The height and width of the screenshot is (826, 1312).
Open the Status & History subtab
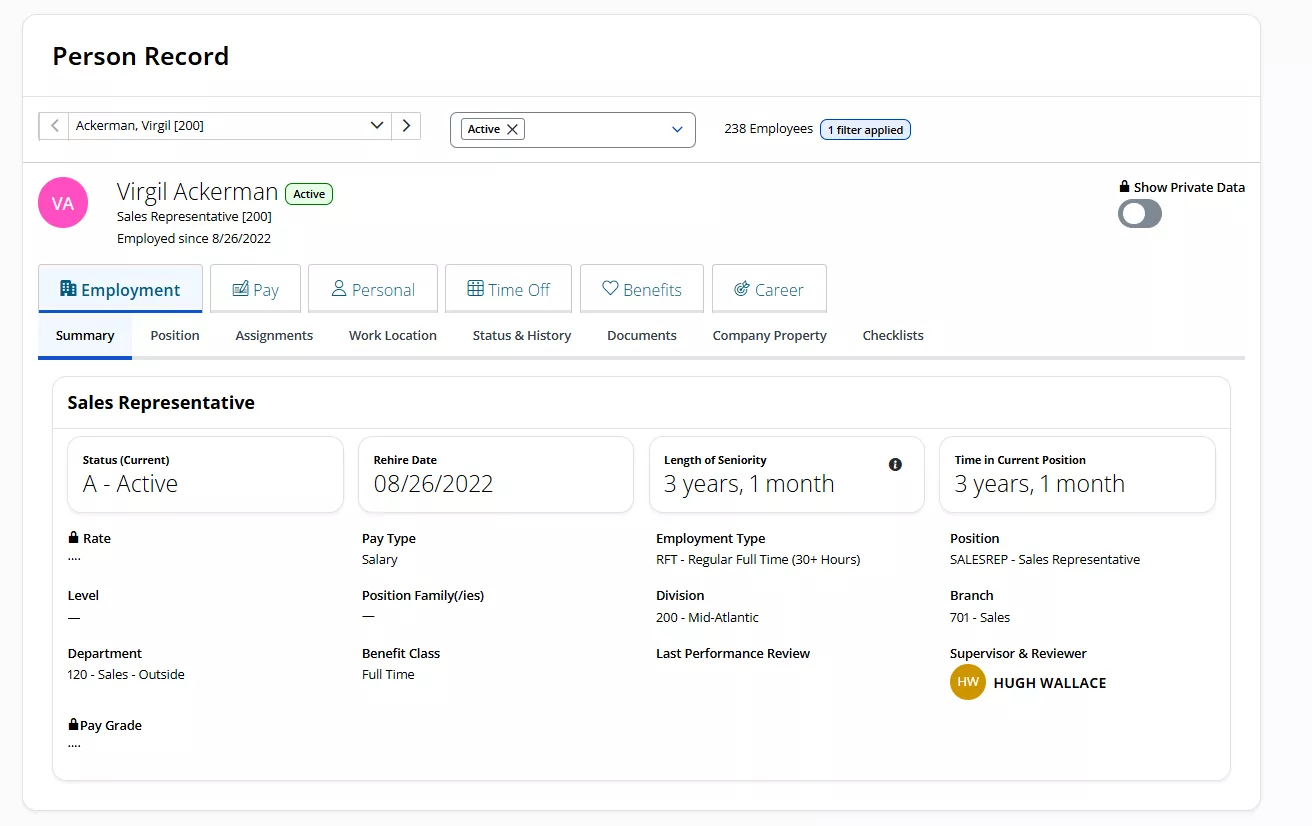521,336
